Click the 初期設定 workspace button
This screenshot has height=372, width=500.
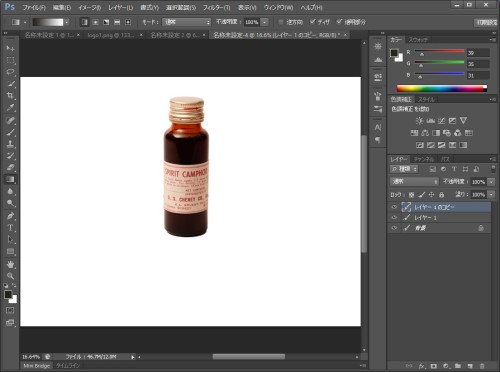click(x=486, y=22)
